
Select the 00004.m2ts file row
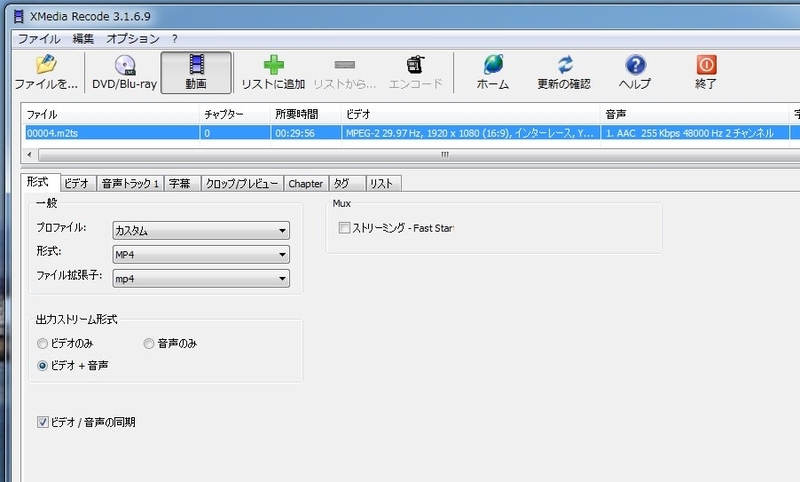point(412,133)
